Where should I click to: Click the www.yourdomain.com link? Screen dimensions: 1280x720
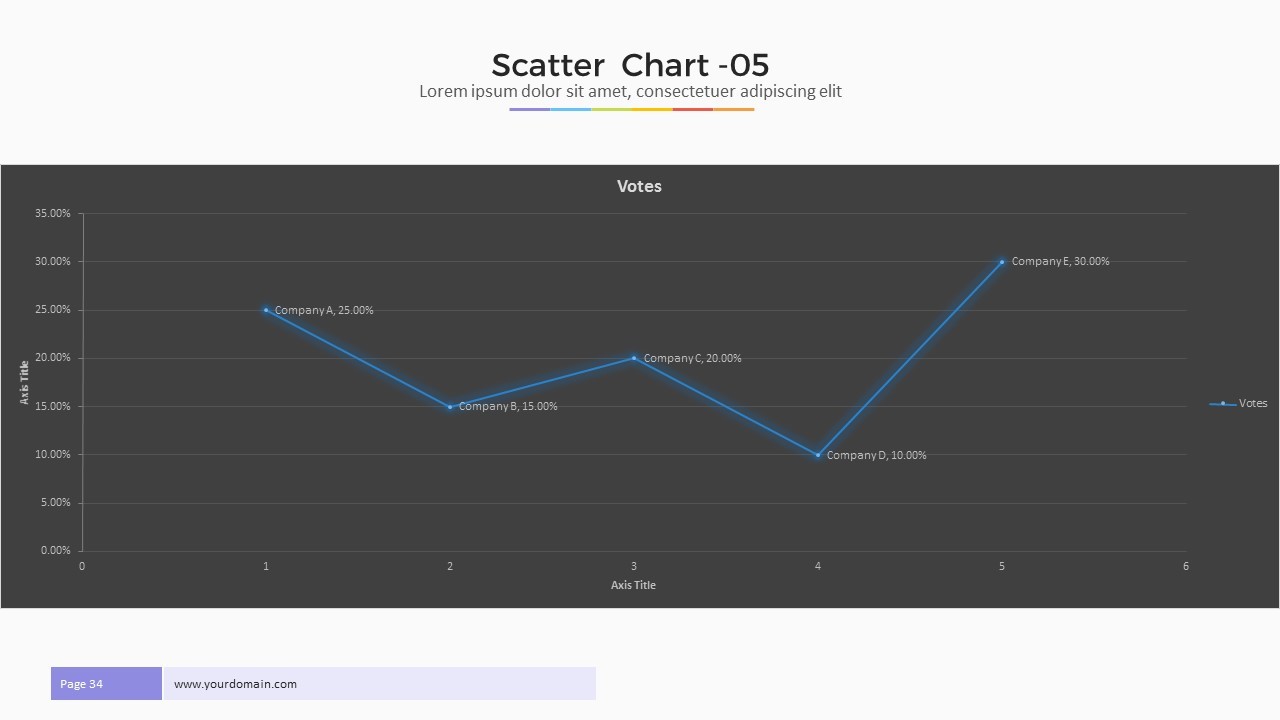(235, 684)
